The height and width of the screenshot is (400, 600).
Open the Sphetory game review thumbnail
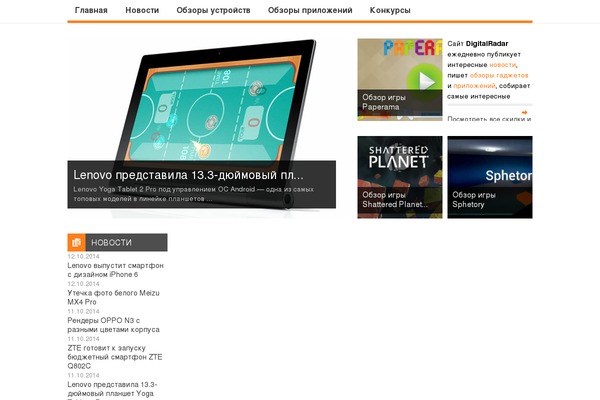pyautogui.click(x=490, y=177)
